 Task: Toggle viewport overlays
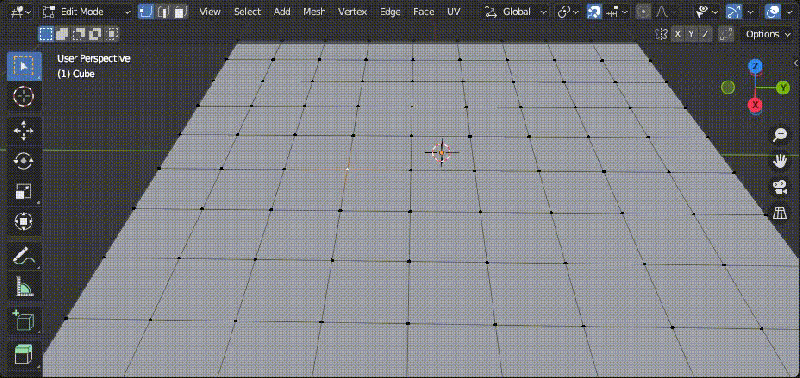[x=773, y=11]
